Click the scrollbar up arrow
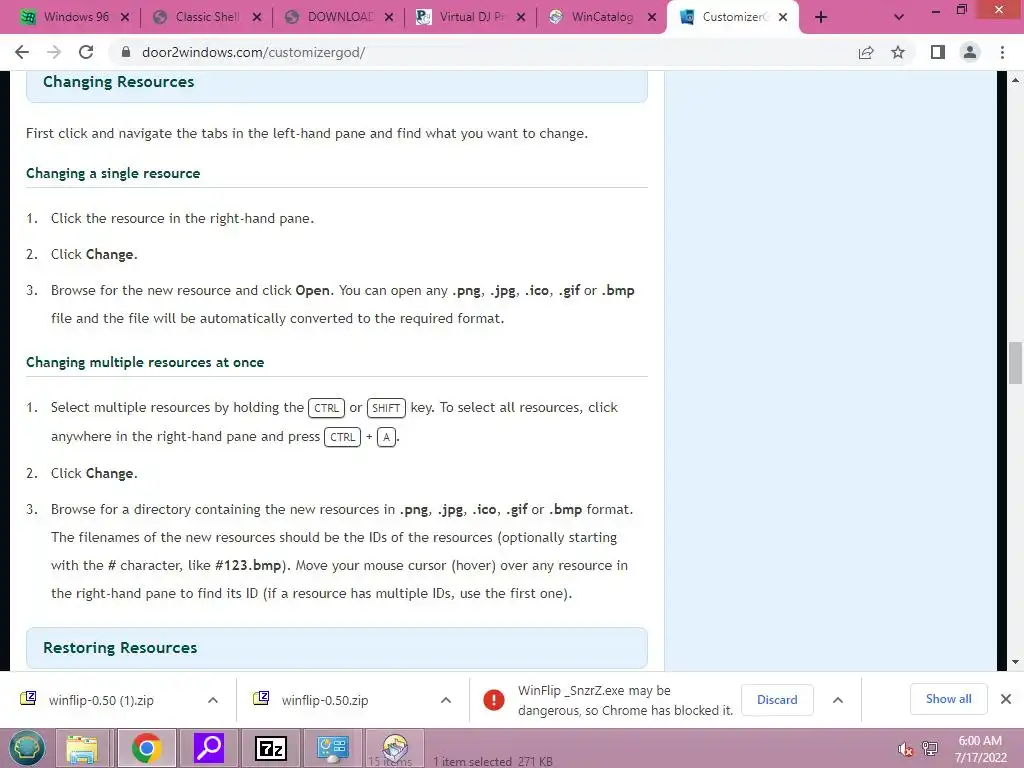The width and height of the screenshot is (1024, 768). [x=1015, y=80]
